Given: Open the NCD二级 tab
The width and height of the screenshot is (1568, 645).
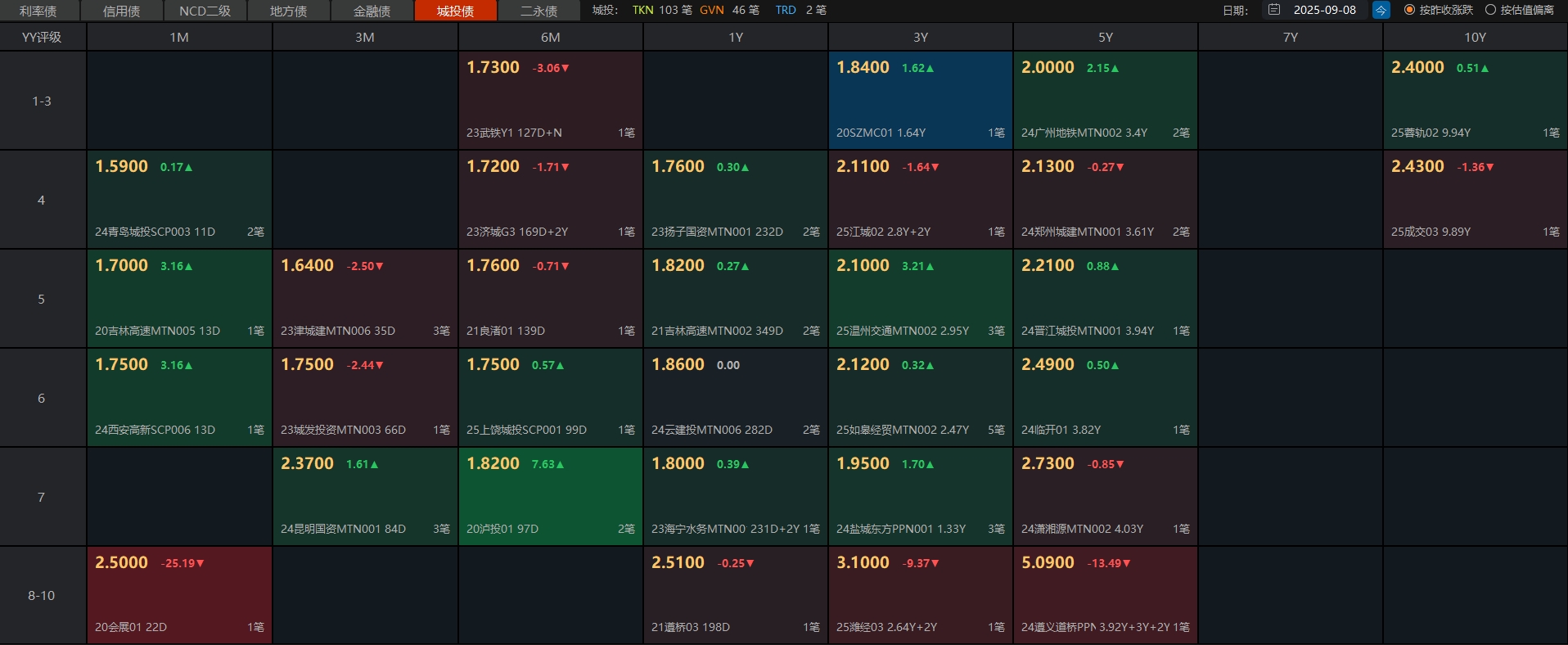Looking at the screenshot, I should [x=205, y=11].
